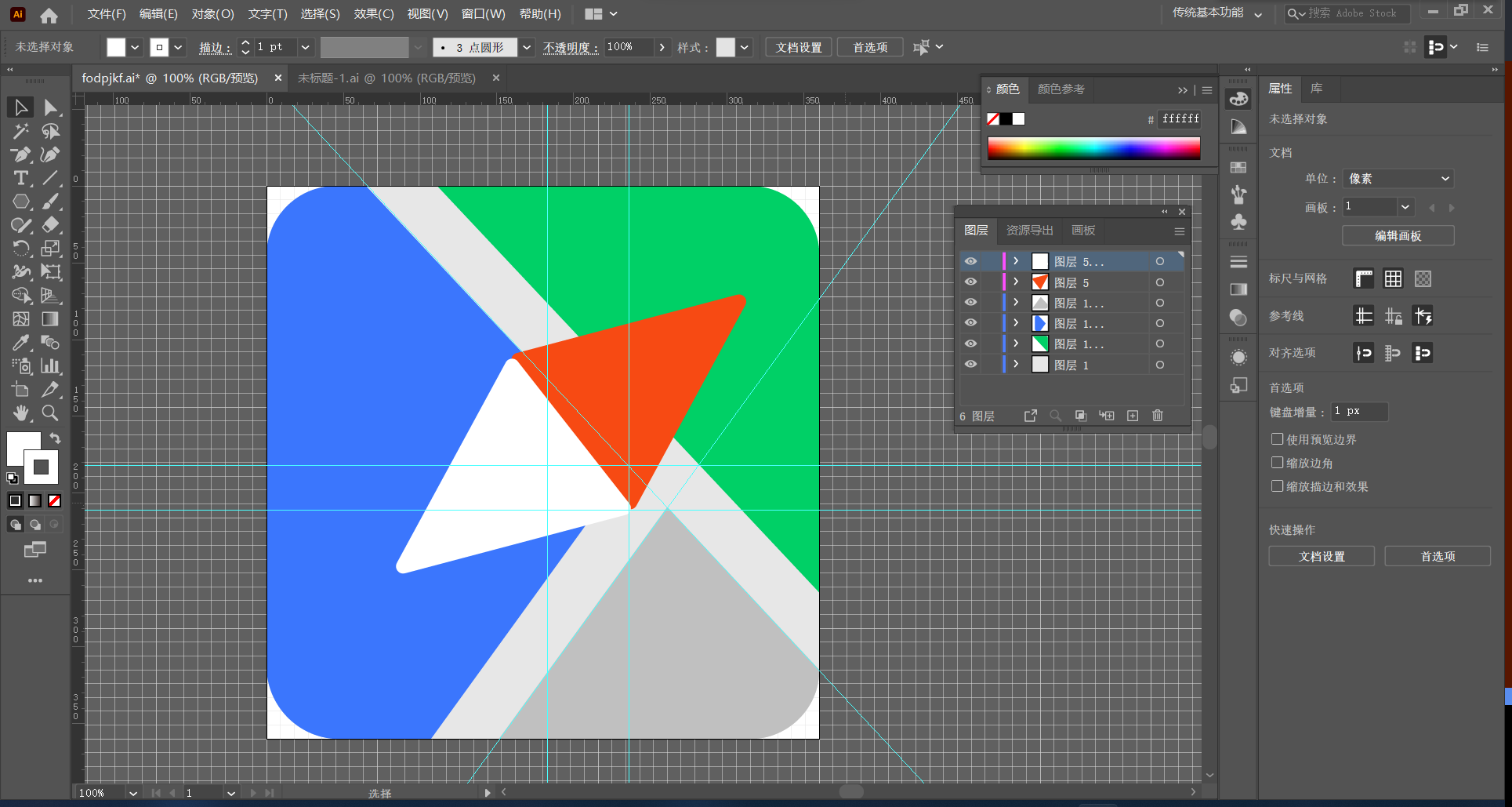This screenshot has width=1512, height=807.
Task: Click the hex color ffffff field
Action: point(1180,118)
